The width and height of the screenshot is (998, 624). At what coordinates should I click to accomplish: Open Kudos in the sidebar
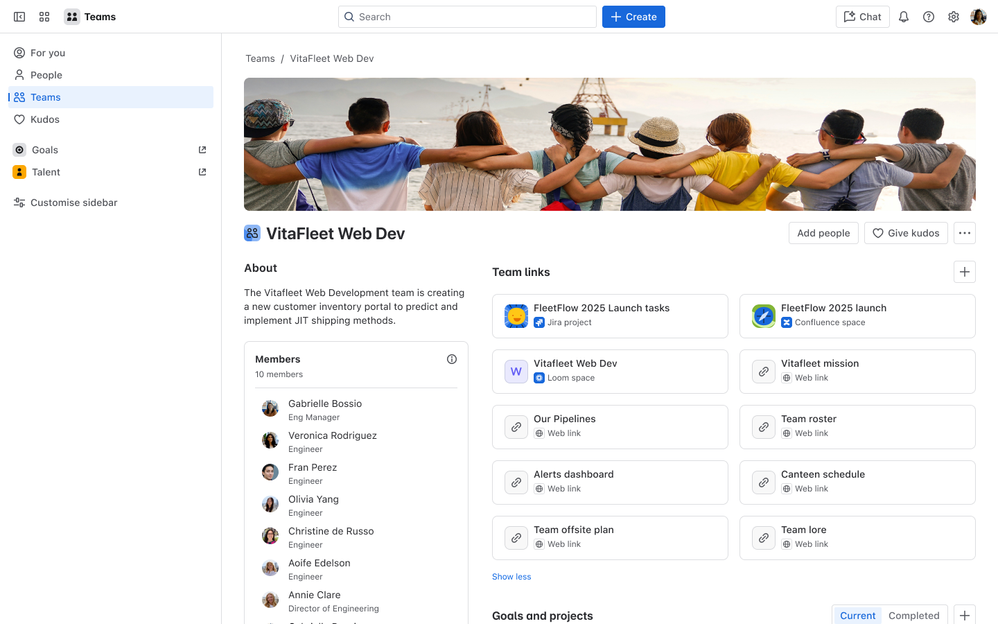click(x=111, y=120)
